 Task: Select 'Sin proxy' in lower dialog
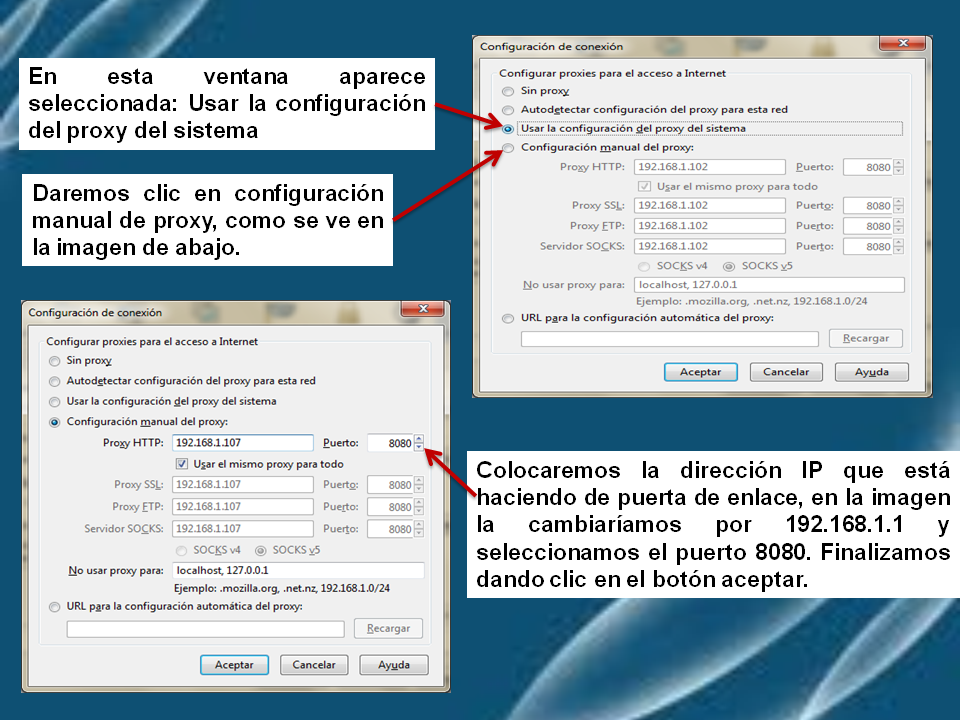click(x=54, y=361)
